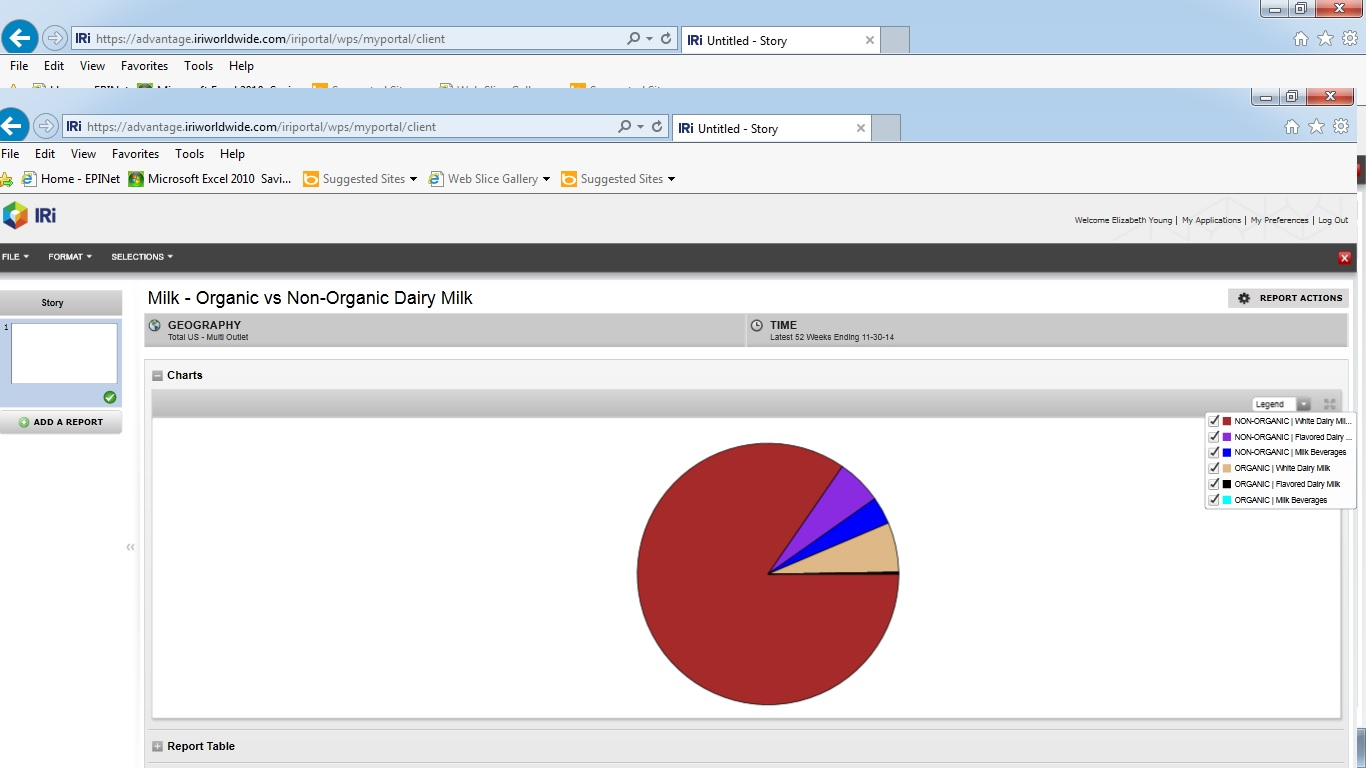Click the purple Flavored Dairy legend swatch
Viewport: 1366px width, 768px height.
1227,437
